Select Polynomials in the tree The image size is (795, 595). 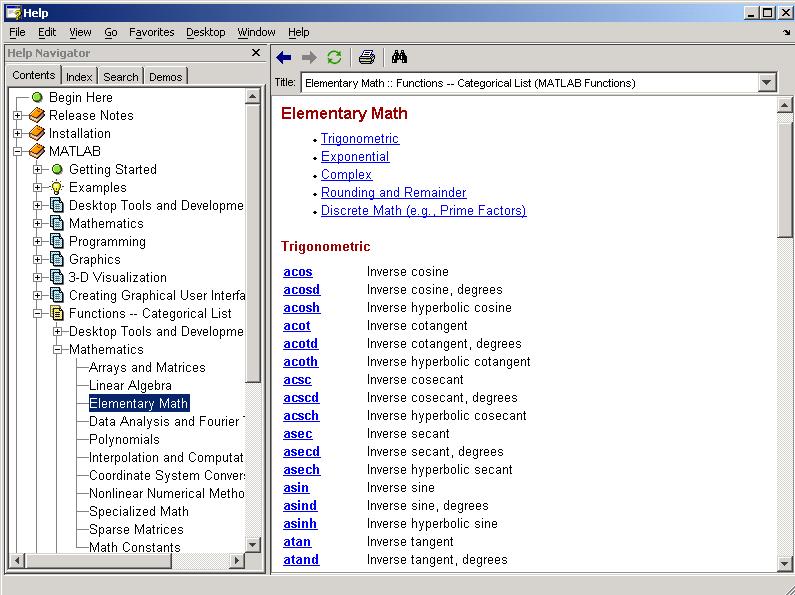[124, 439]
